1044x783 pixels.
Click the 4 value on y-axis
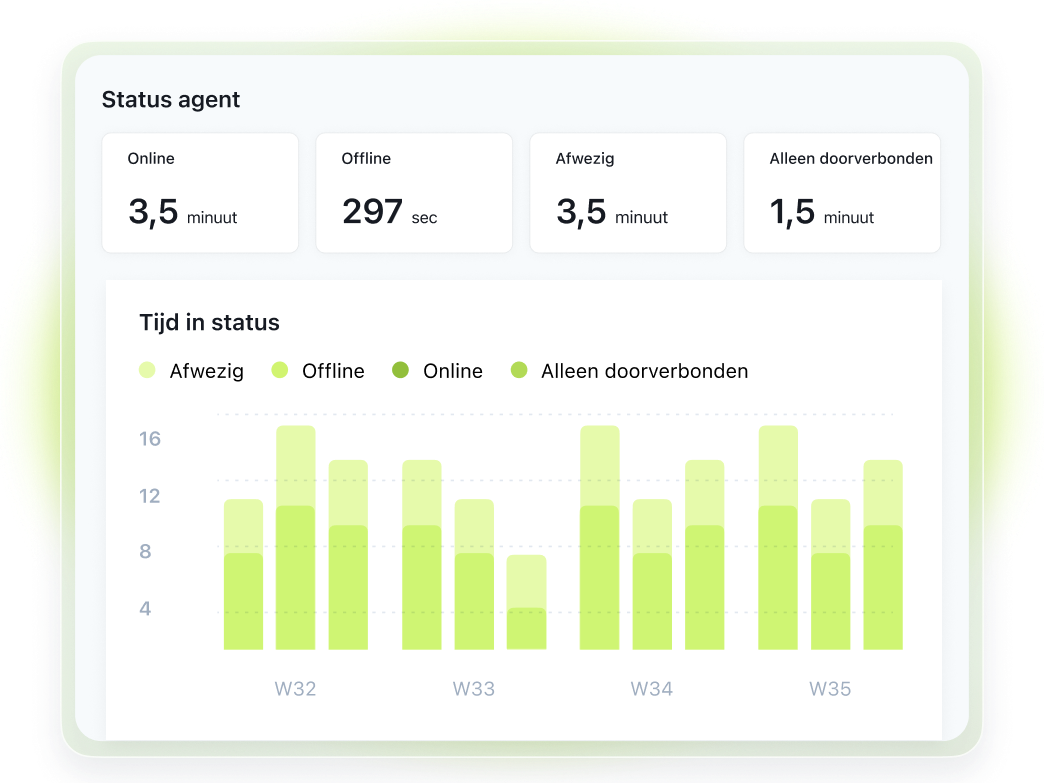pos(145,608)
